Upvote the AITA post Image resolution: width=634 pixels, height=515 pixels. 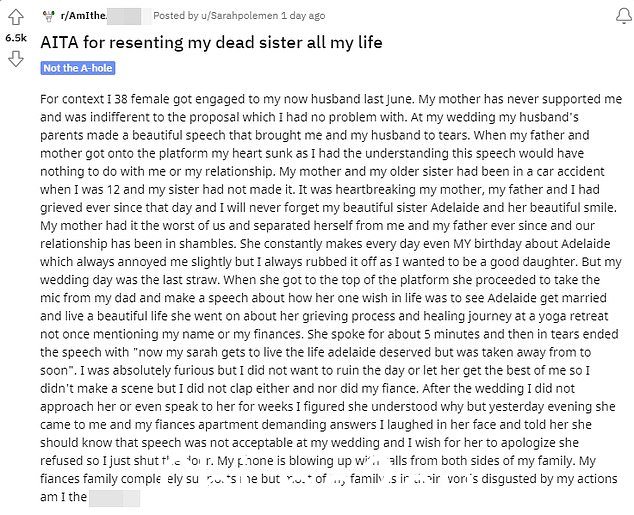tap(16, 17)
